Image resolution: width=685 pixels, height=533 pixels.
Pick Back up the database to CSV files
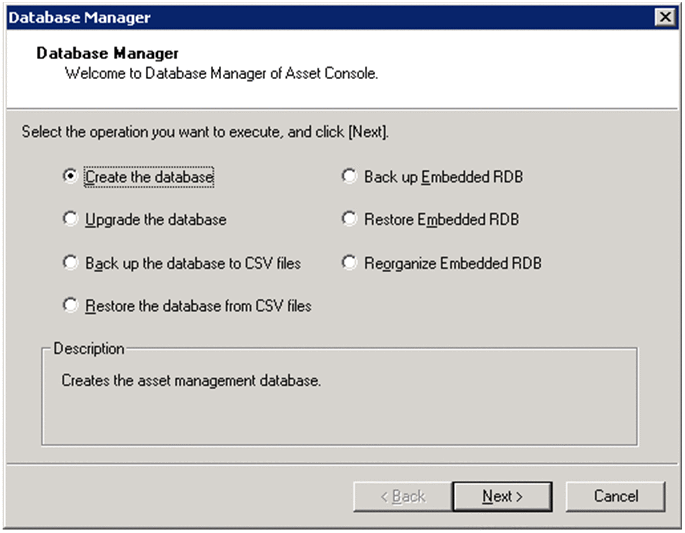[192, 263]
